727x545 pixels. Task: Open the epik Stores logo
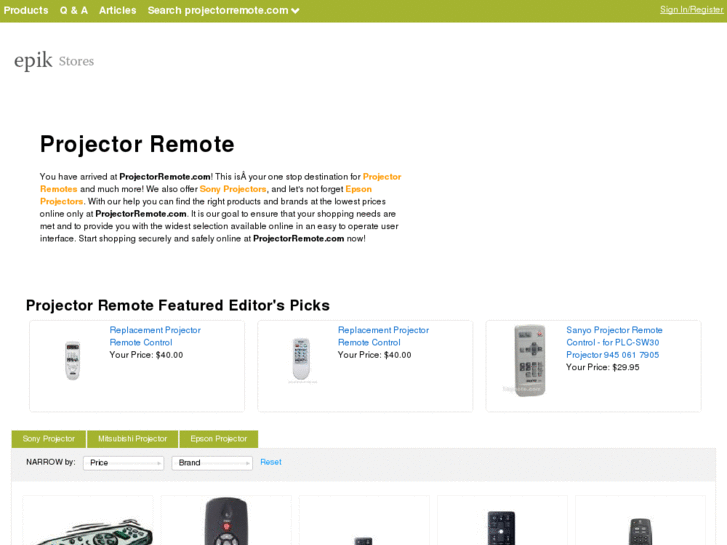coord(54,61)
